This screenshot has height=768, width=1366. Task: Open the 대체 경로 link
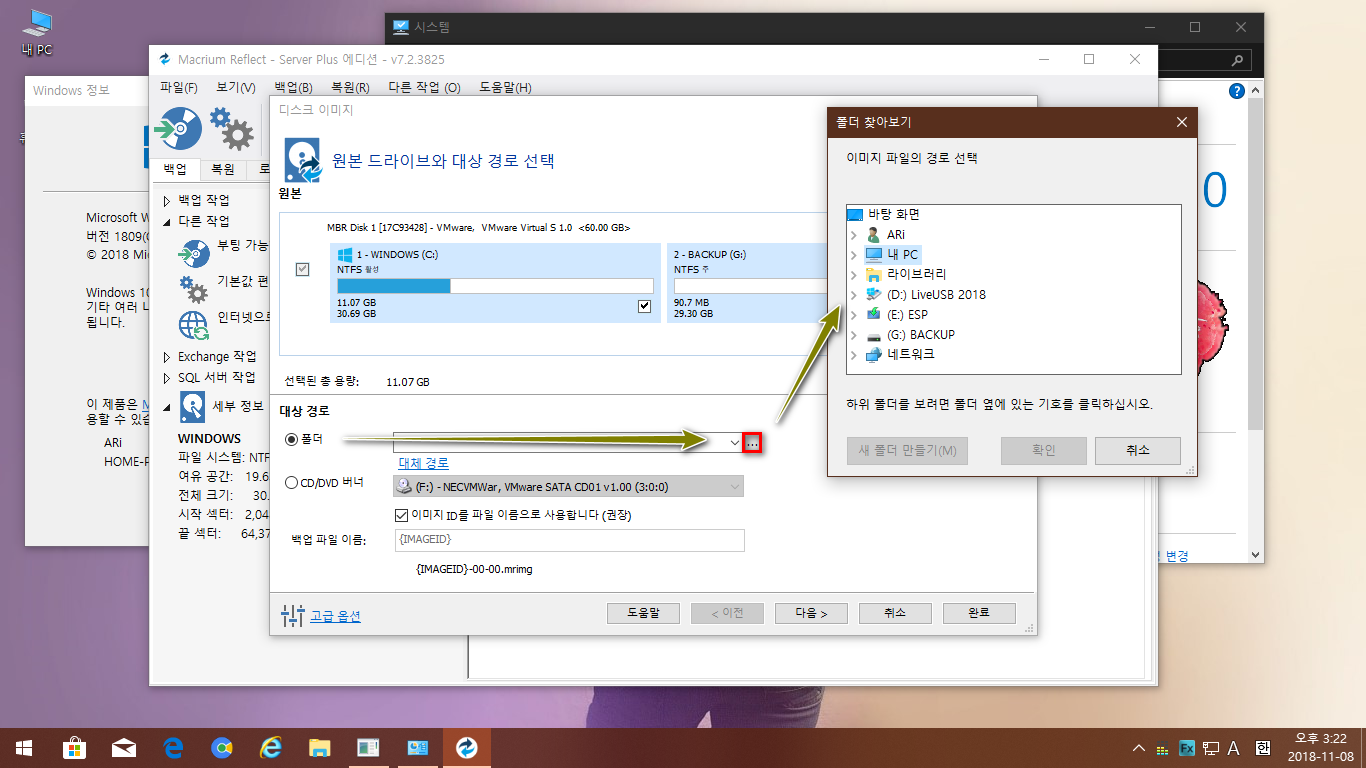[x=424, y=463]
